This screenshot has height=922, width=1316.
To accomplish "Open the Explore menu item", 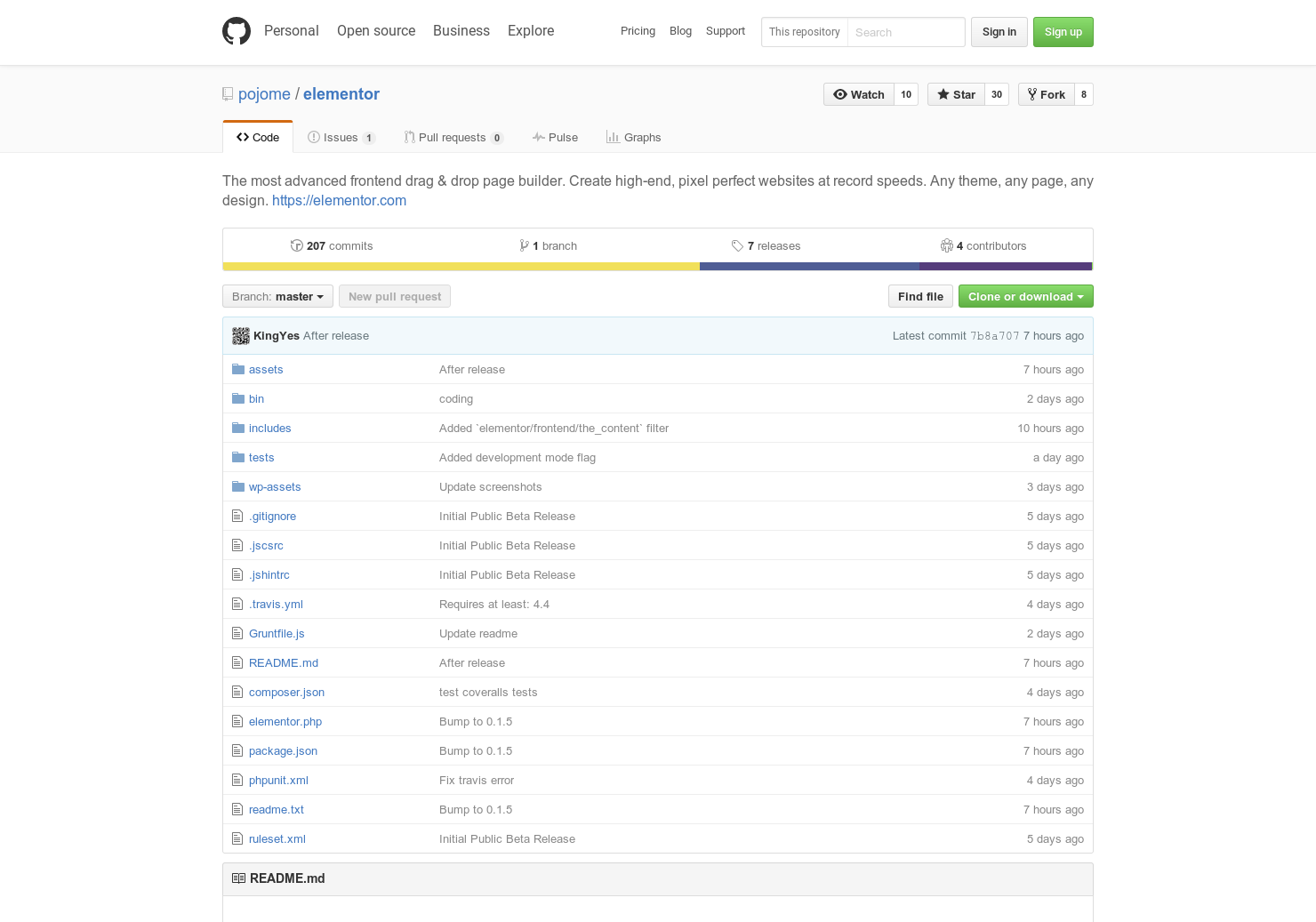I will pyautogui.click(x=530, y=30).
